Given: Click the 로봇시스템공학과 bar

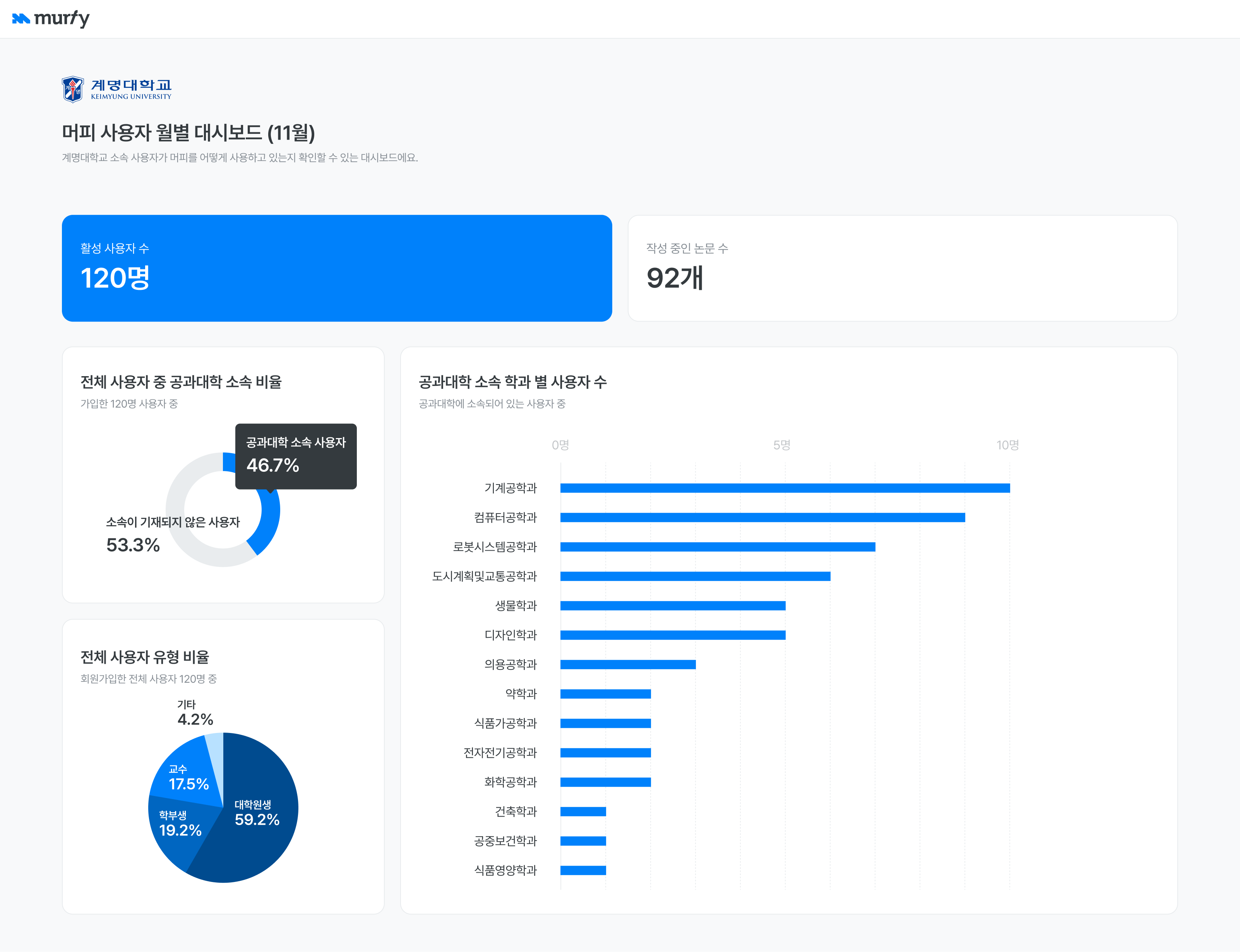Looking at the screenshot, I should point(718,547).
